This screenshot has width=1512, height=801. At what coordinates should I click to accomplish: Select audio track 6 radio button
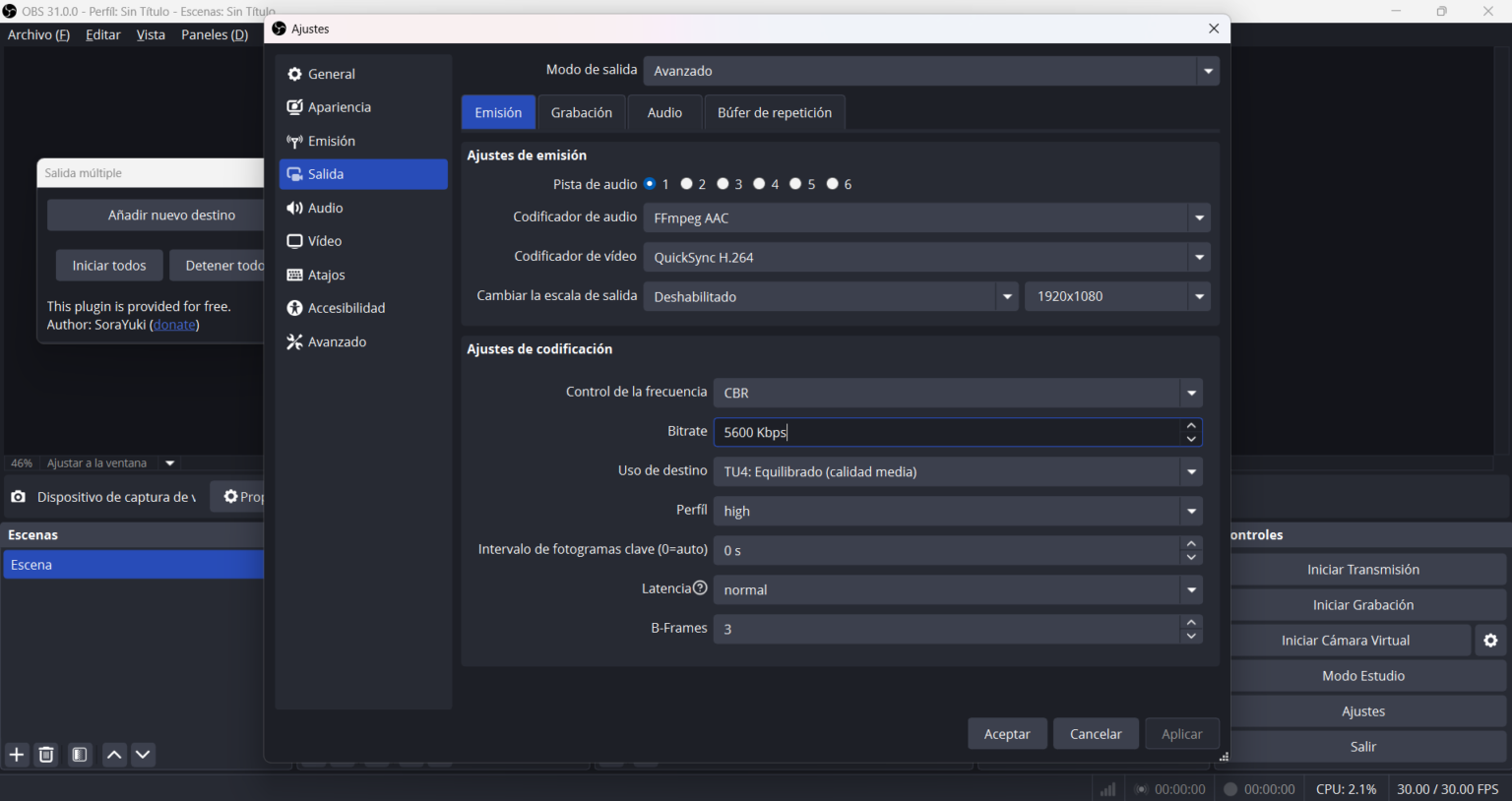[x=833, y=184]
